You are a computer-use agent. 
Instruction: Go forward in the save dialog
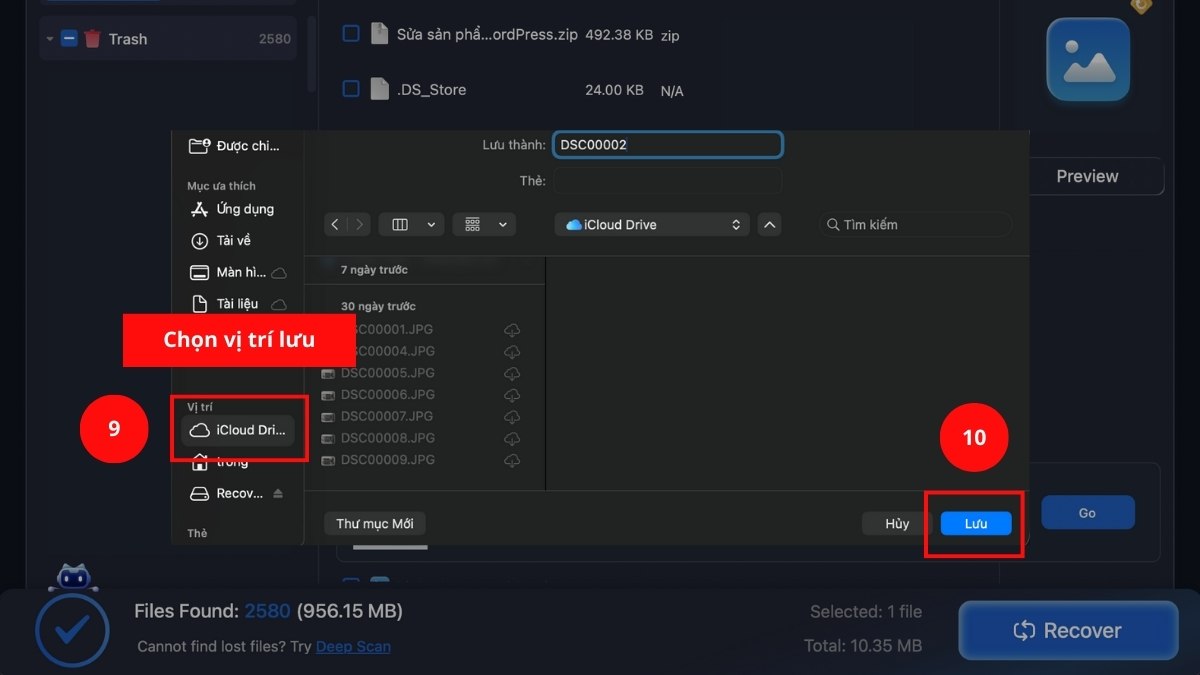(x=358, y=225)
